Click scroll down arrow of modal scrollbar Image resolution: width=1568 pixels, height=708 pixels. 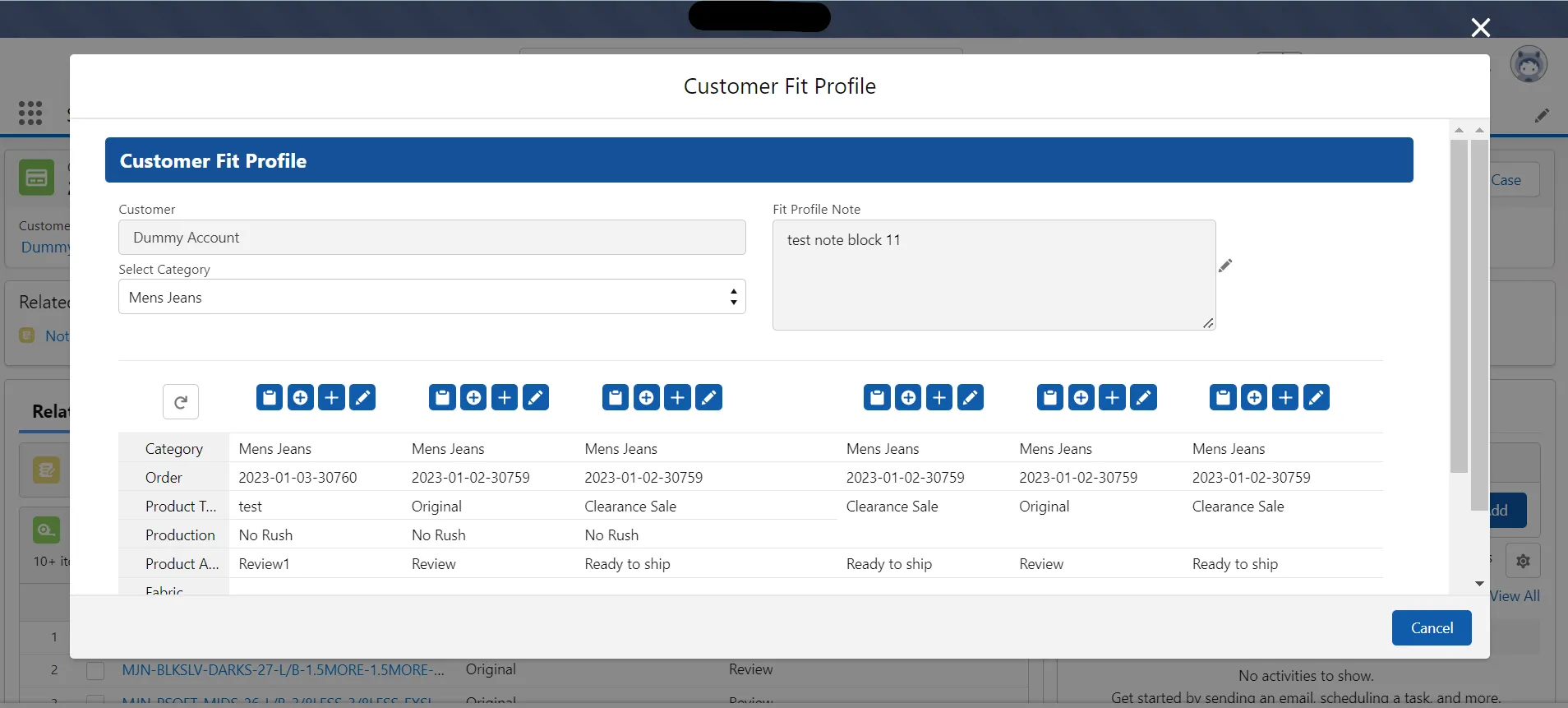coord(1479,584)
